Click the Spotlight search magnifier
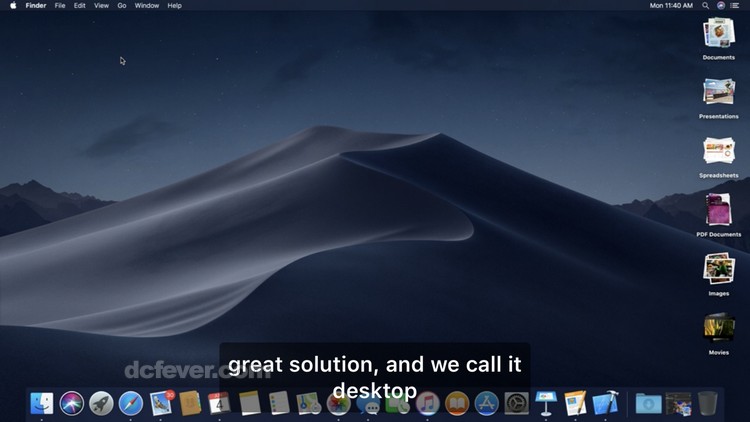750x422 pixels. pos(706,6)
